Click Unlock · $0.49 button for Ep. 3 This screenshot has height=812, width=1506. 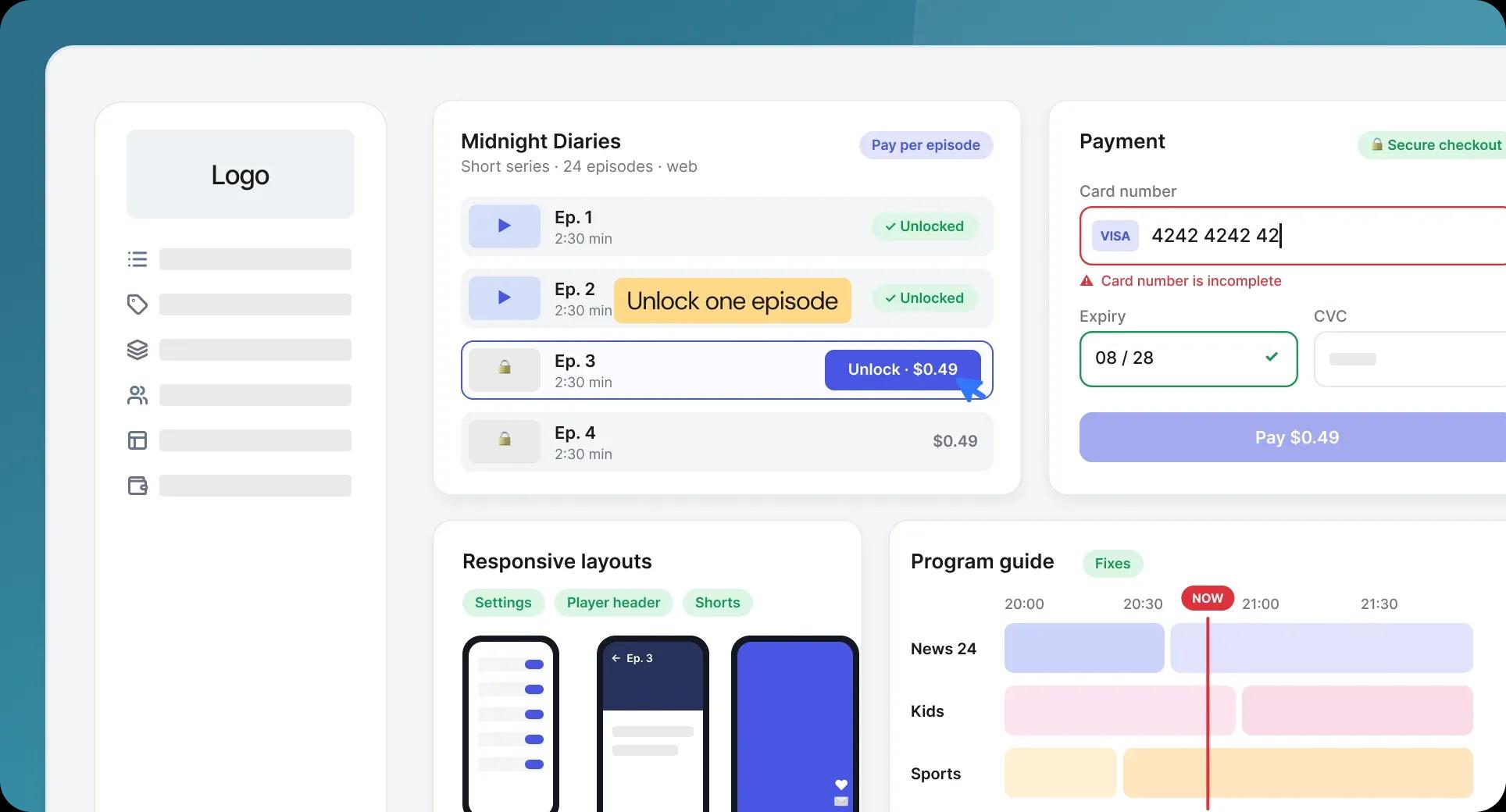tap(903, 369)
